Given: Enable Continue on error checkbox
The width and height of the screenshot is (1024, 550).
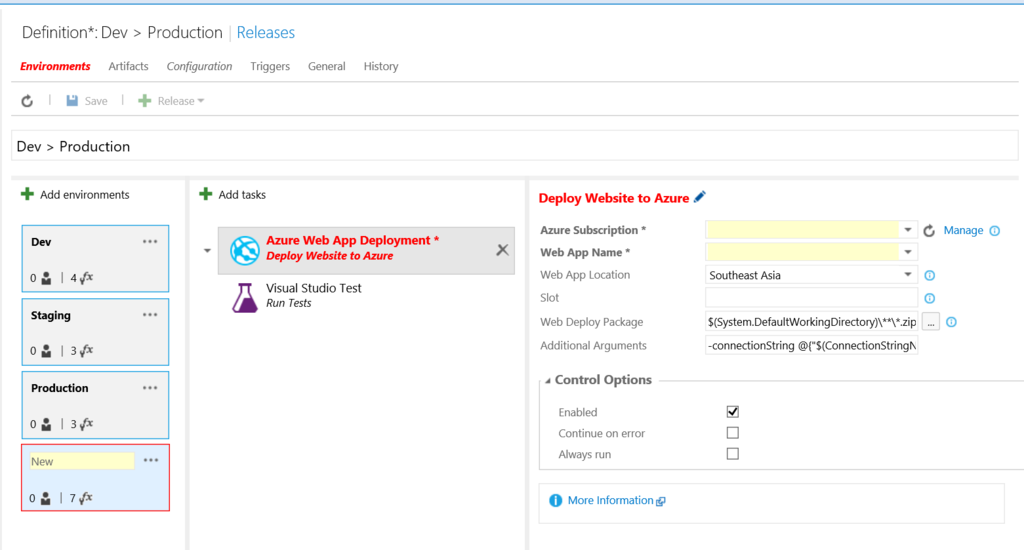Looking at the screenshot, I should coord(733,432).
